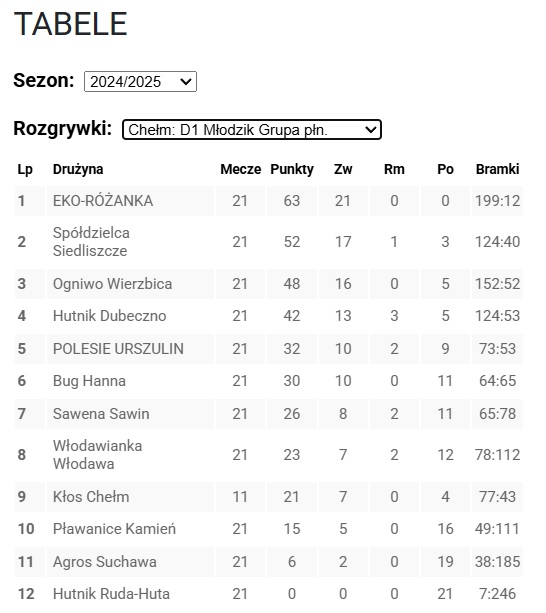Select Spółdzielca Siedliszcze team name
Viewport: 546px width, 613px height.
click(x=91, y=242)
